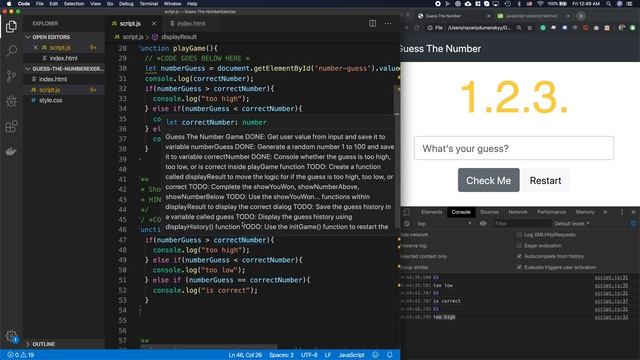Open the Docker view in the activity bar
This screenshot has width=640, height=360.
[x=11, y=151]
